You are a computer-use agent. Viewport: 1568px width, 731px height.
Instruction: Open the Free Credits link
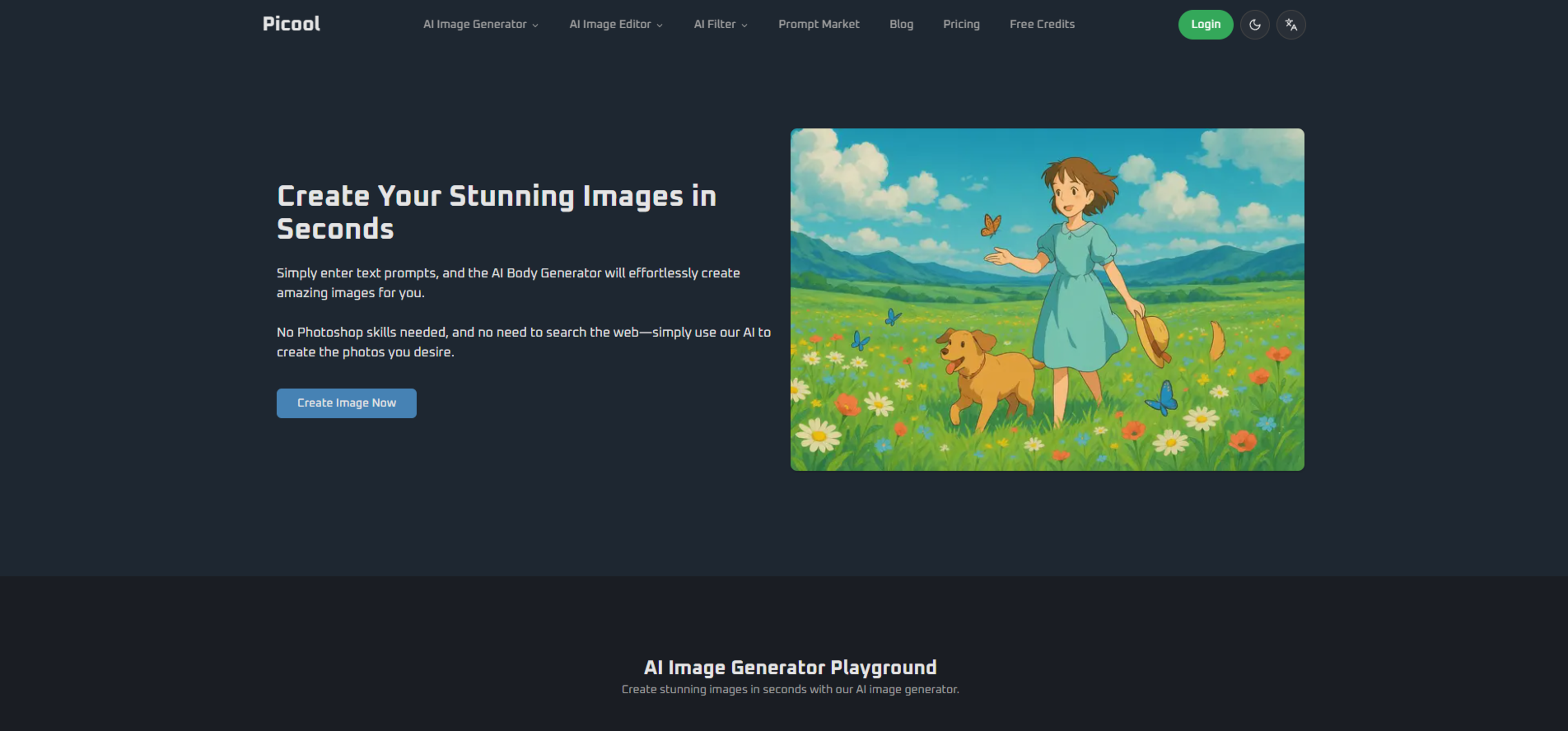tap(1042, 24)
